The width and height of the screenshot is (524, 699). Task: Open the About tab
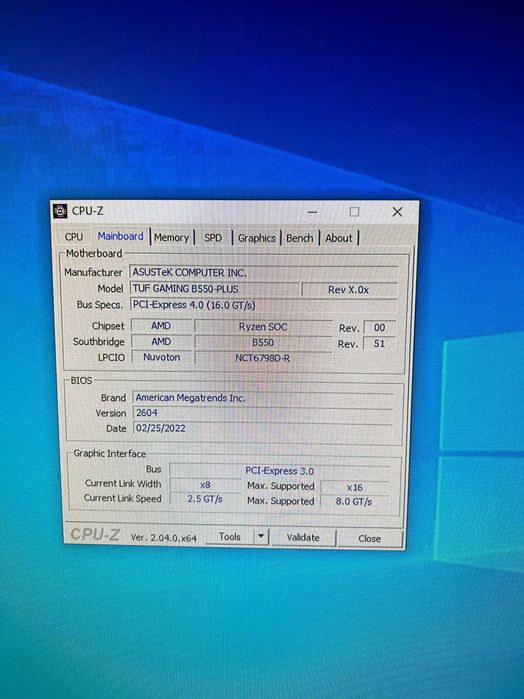coord(339,238)
